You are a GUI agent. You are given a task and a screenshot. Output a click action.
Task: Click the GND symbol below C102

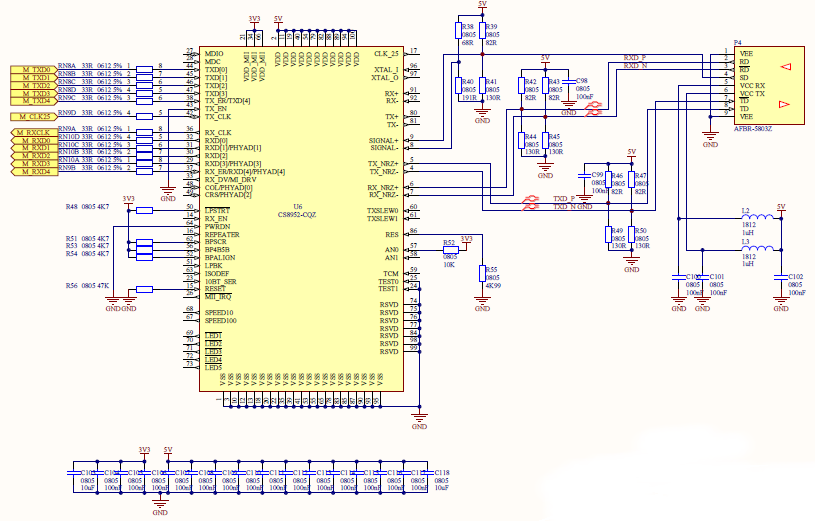pos(781,303)
